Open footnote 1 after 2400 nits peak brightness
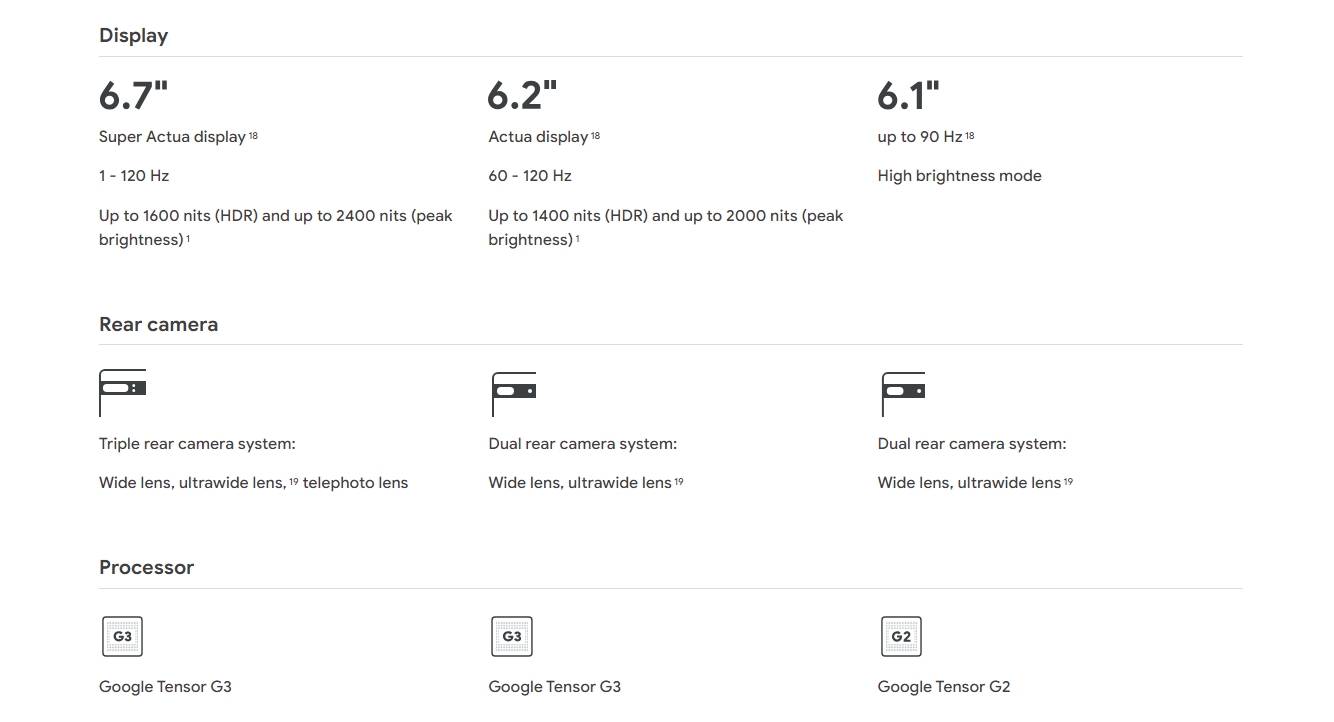The height and width of the screenshot is (722, 1334). [188, 239]
